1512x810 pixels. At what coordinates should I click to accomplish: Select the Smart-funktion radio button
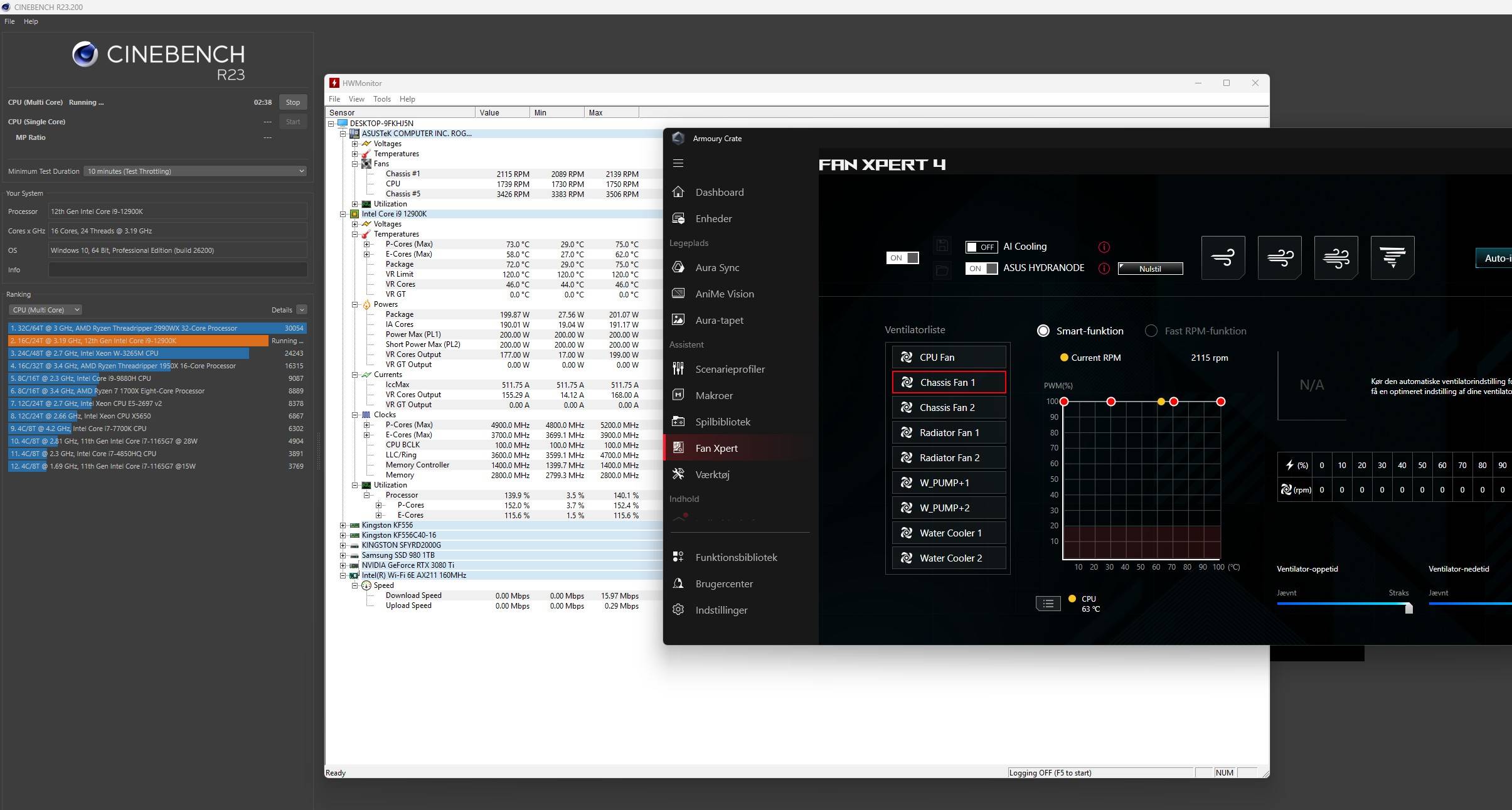click(x=1043, y=331)
